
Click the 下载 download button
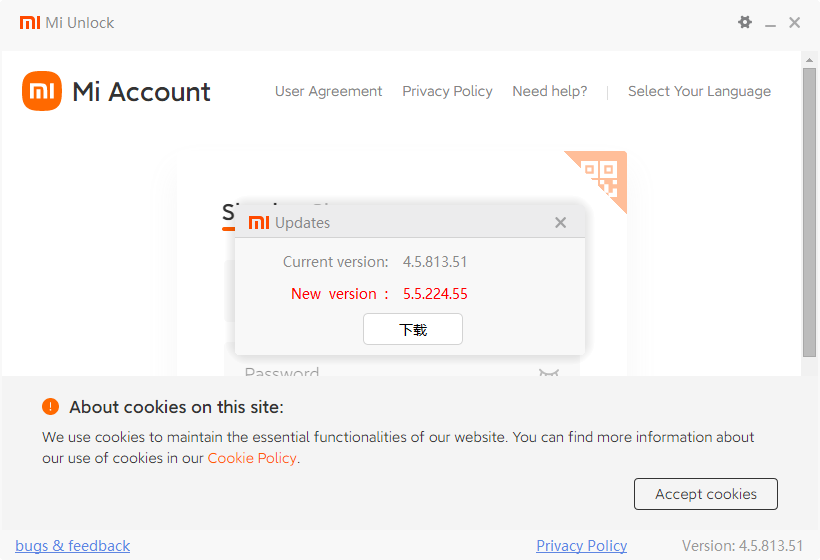coord(413,329)
